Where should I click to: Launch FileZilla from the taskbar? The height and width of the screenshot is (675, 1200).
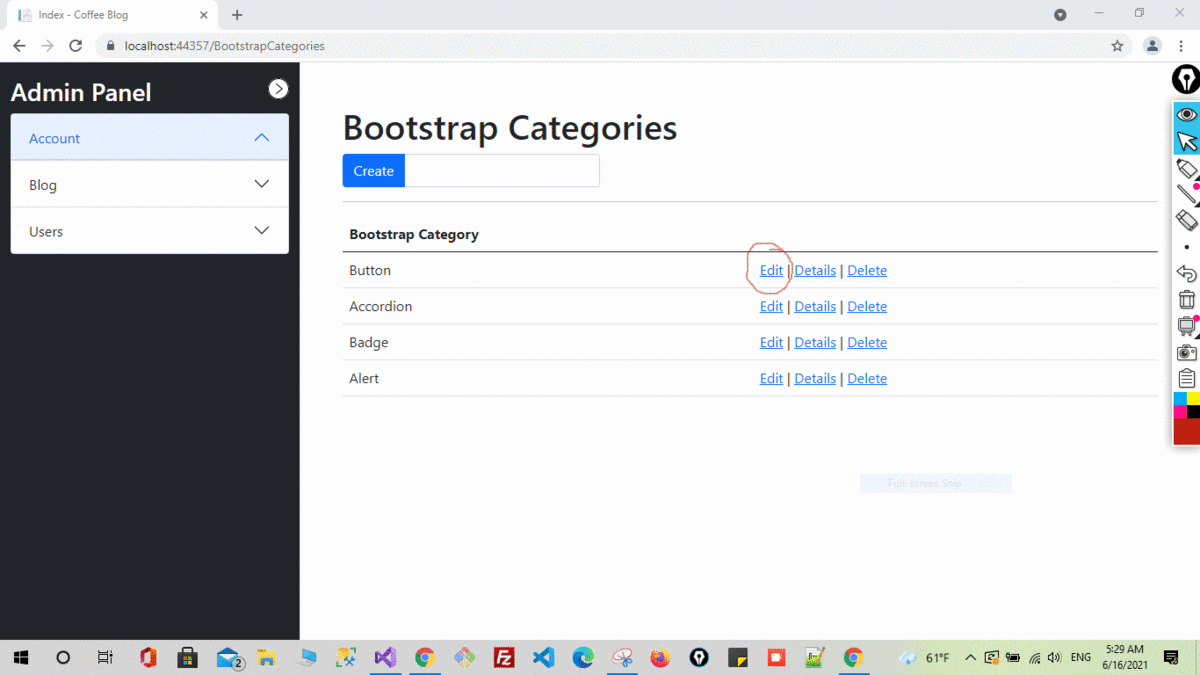(x=504, y=657)
